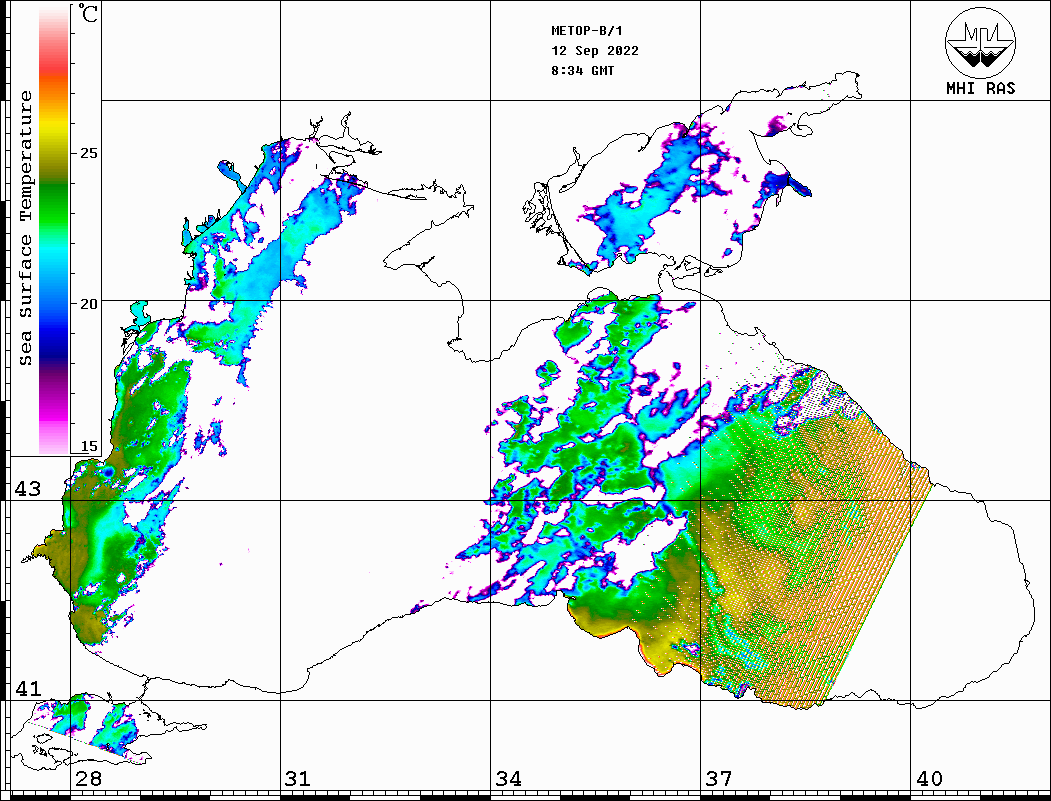Click the '8:34 GMT' time text
The width and height of the screenshot is (1051, 801).
(x=582, y=70)
